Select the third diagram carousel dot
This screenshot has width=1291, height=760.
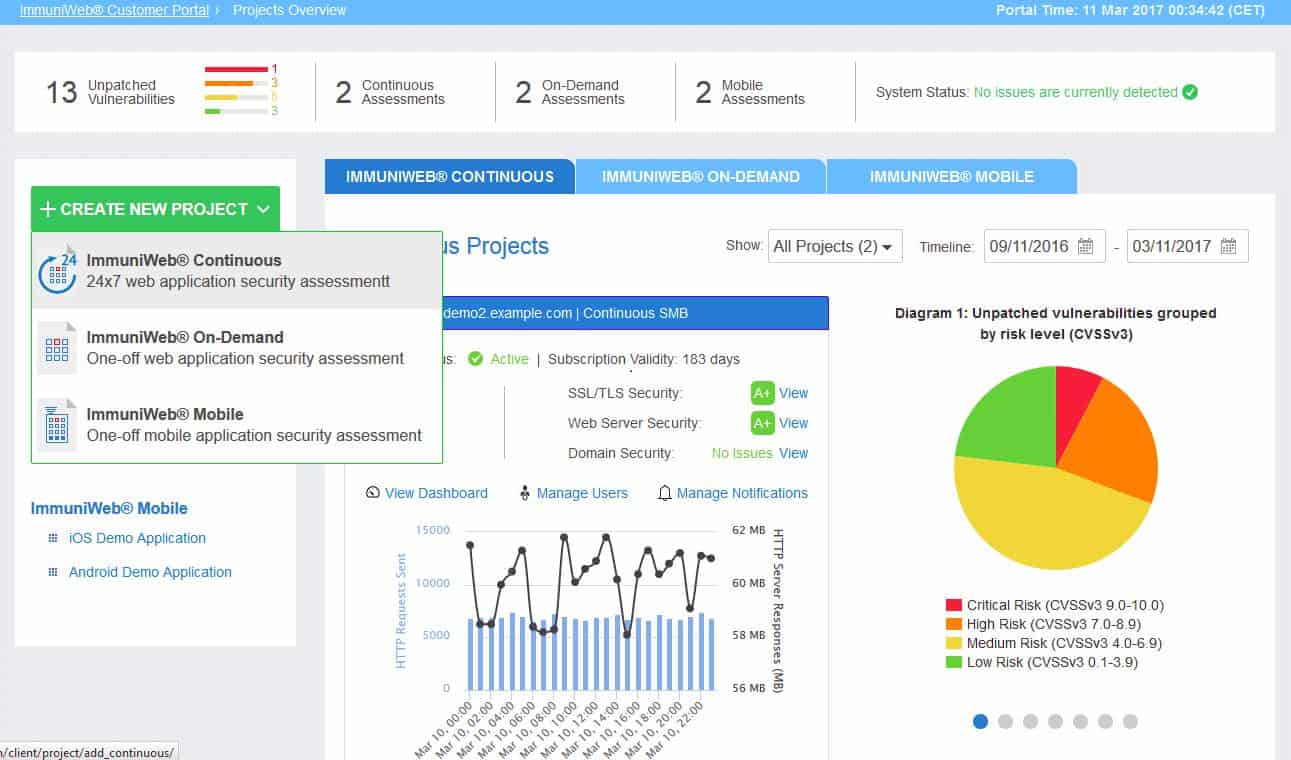click(x=1030, y=721)
